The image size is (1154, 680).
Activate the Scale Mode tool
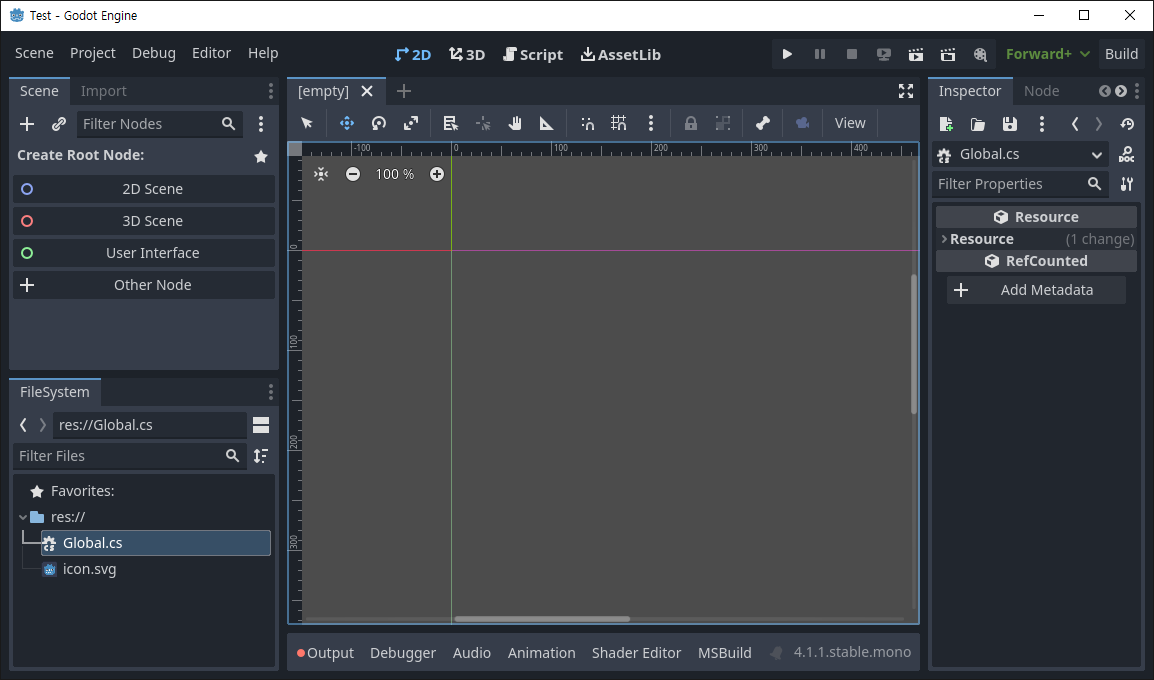pos(411,123)
